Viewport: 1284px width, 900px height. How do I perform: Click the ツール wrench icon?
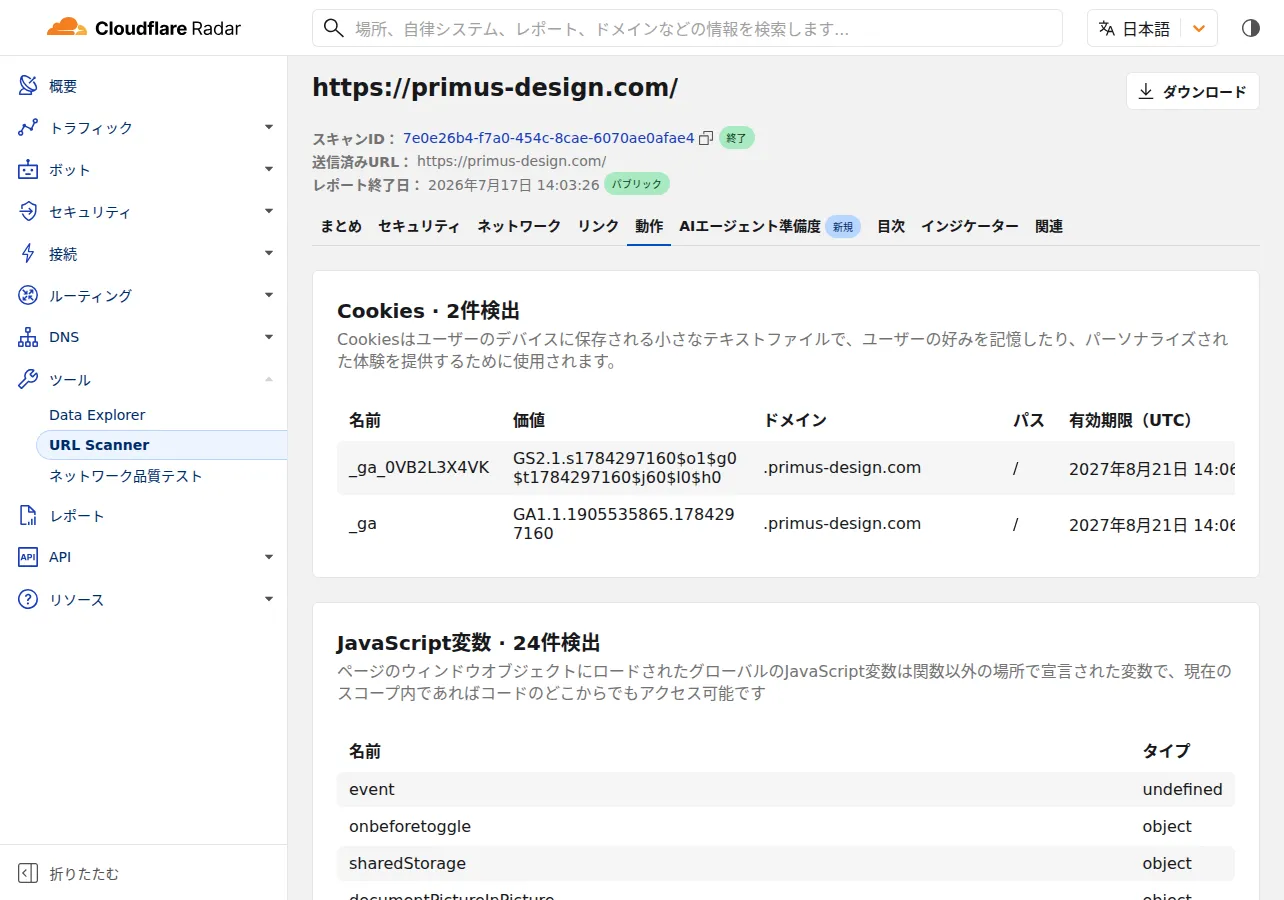pyautogui.click(x=28, y=380)
